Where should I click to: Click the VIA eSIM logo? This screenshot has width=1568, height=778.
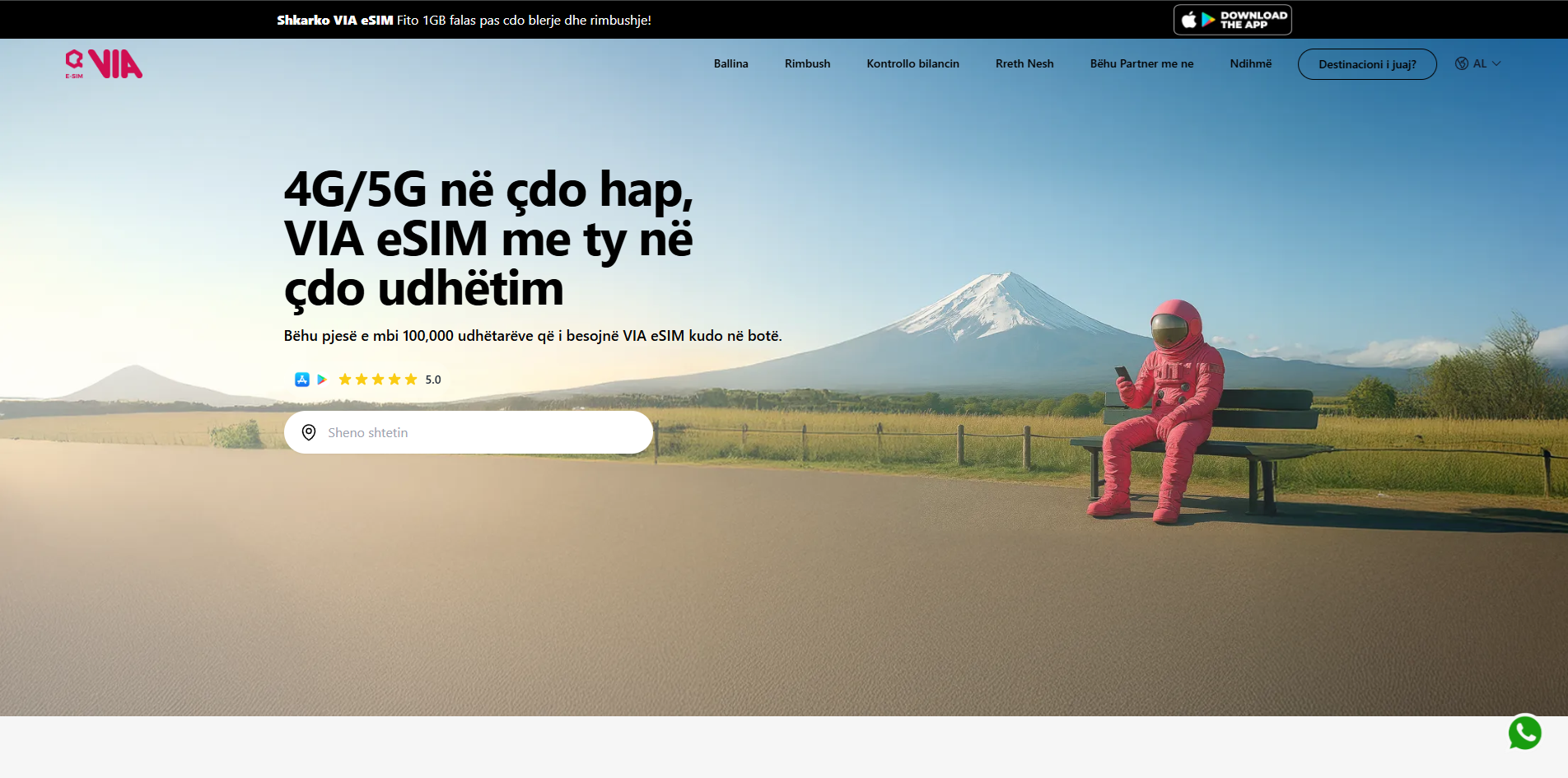pyautogui.click(x=104, y=63)
